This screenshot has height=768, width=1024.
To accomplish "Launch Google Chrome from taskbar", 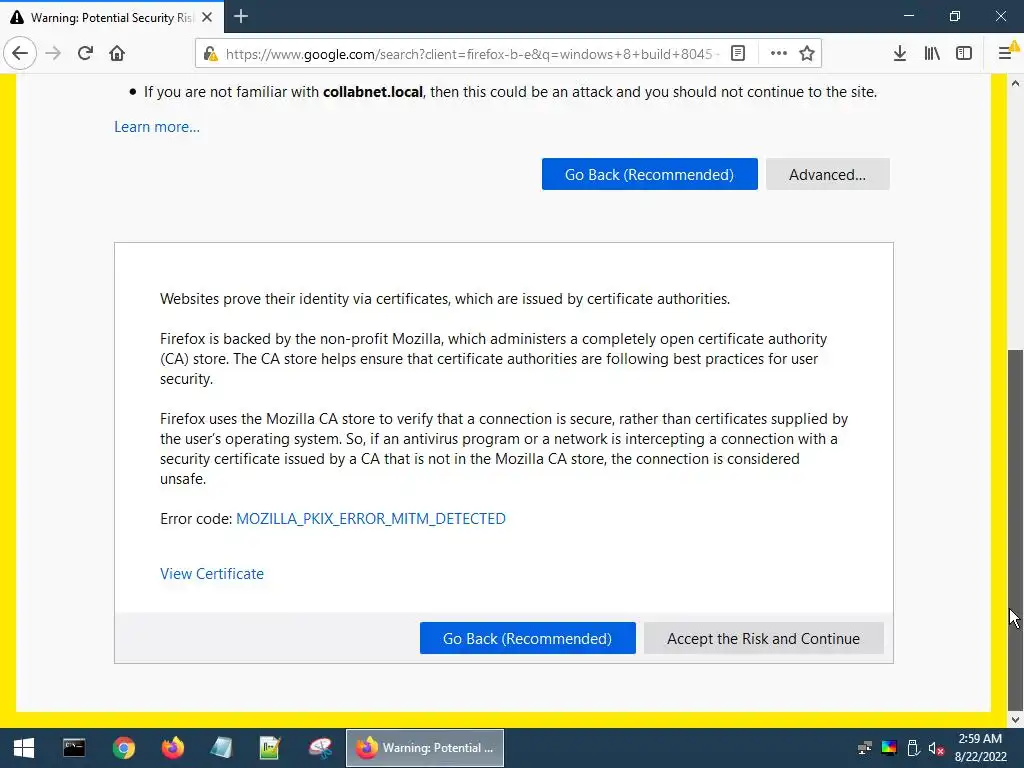I will (x=123, y=748).
